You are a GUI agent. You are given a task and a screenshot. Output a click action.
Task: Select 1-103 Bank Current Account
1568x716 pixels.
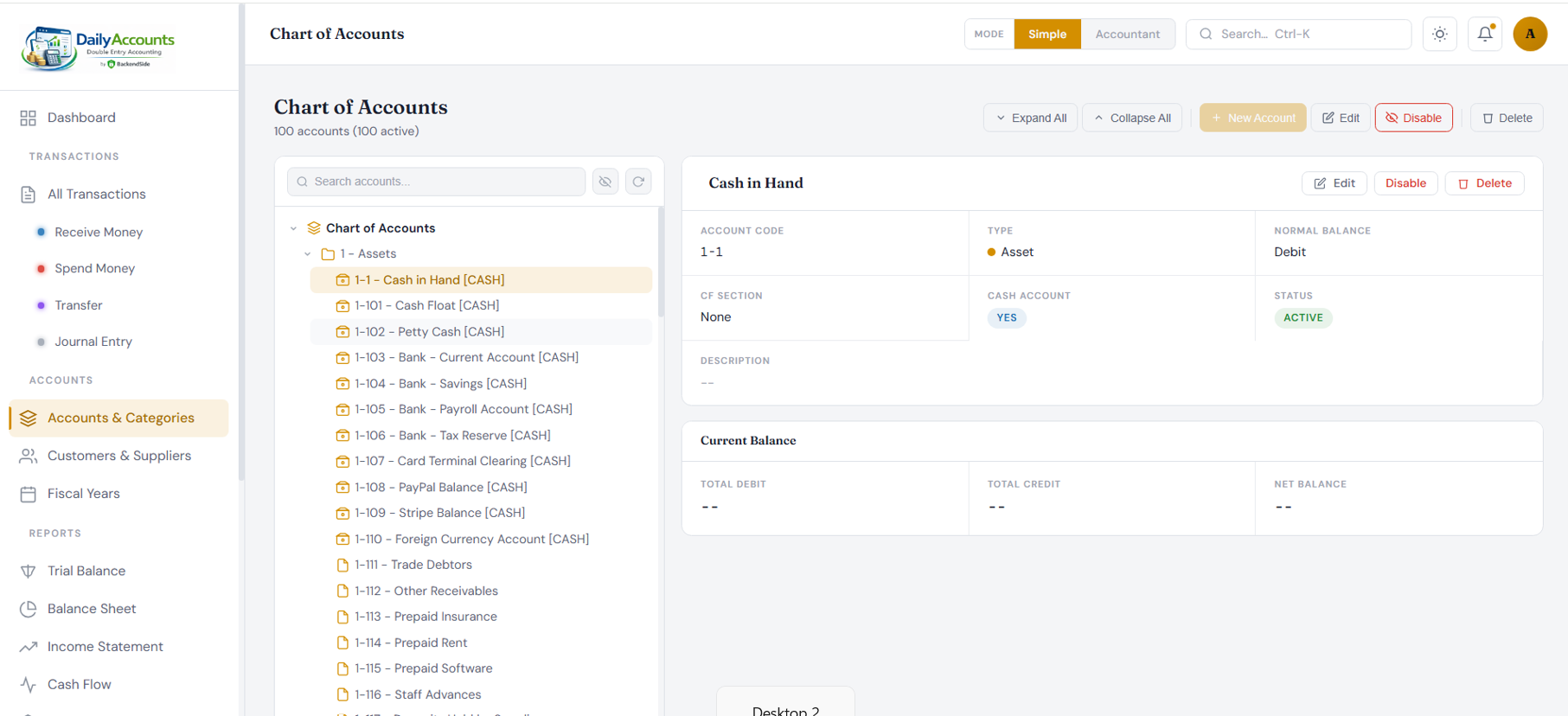pyautogui.click(x=481, y=357)
